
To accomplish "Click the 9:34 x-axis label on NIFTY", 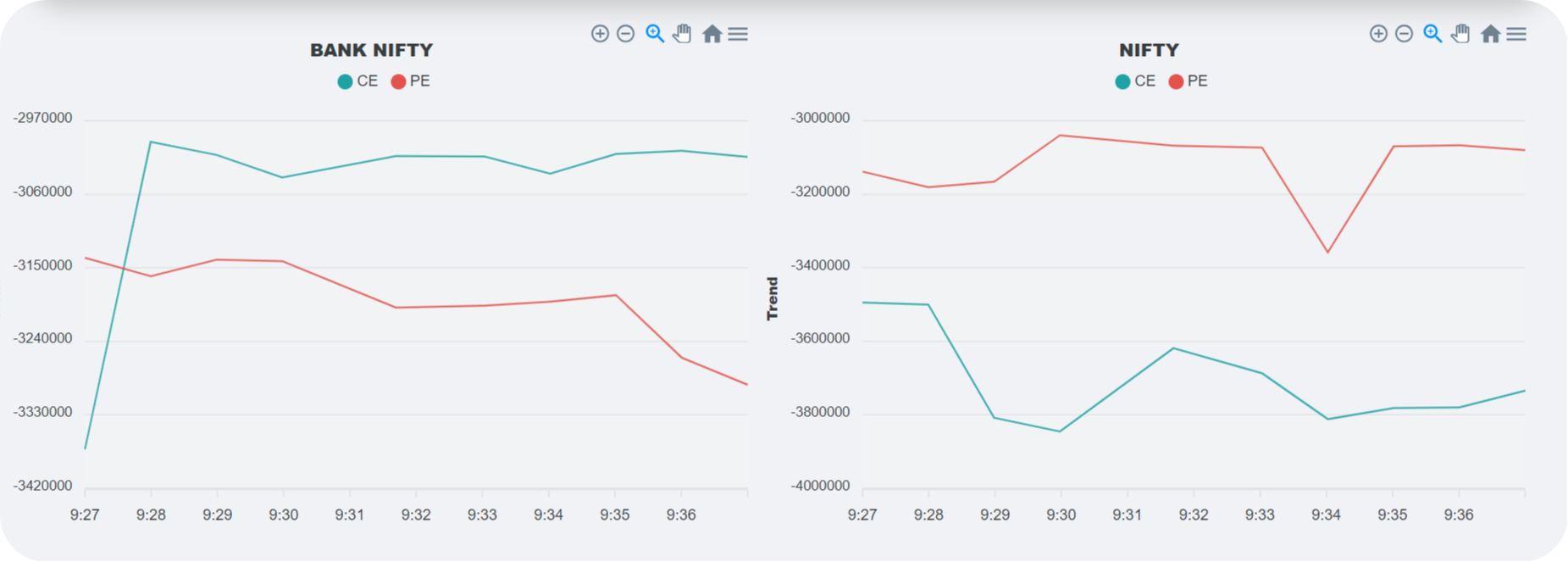I will coord(1326,515).
